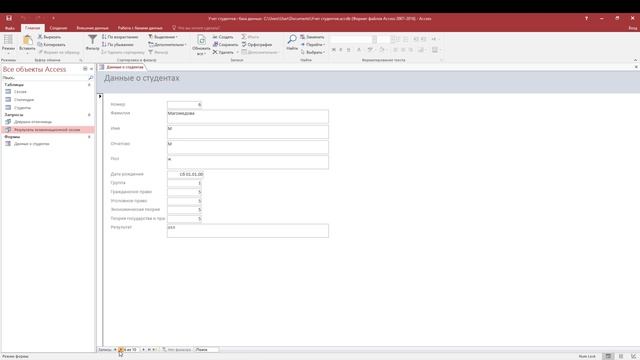Click the Пол field containing ж

tap(248, 162)
